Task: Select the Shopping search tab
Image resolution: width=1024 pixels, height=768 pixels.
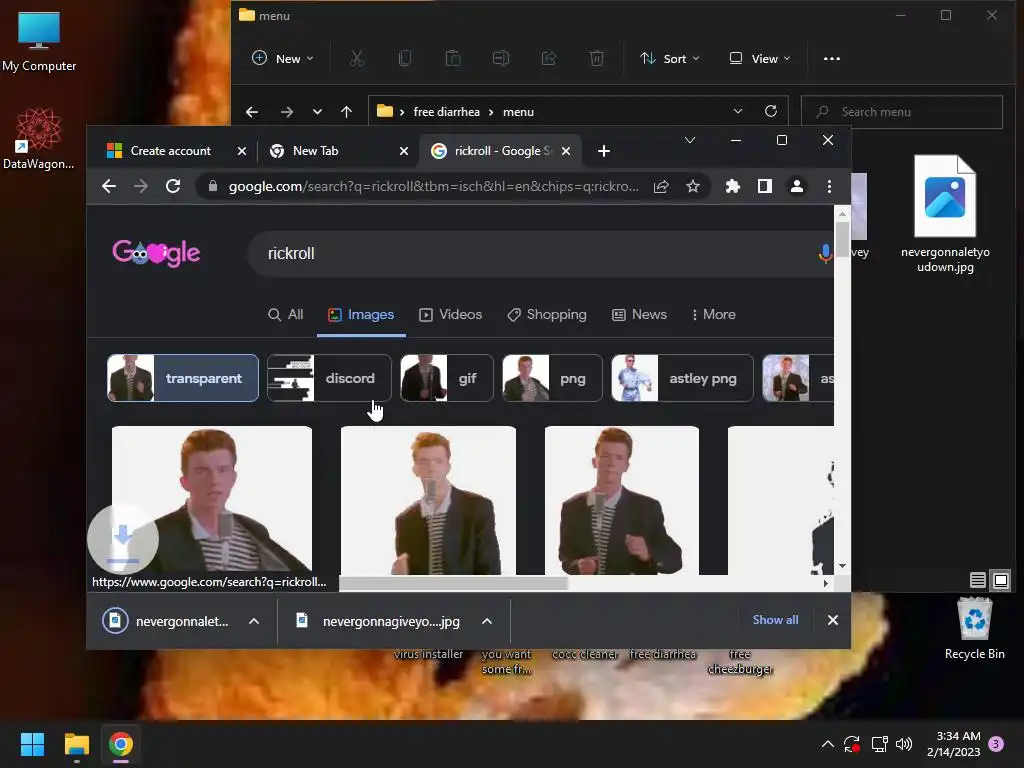Action: 547,315
